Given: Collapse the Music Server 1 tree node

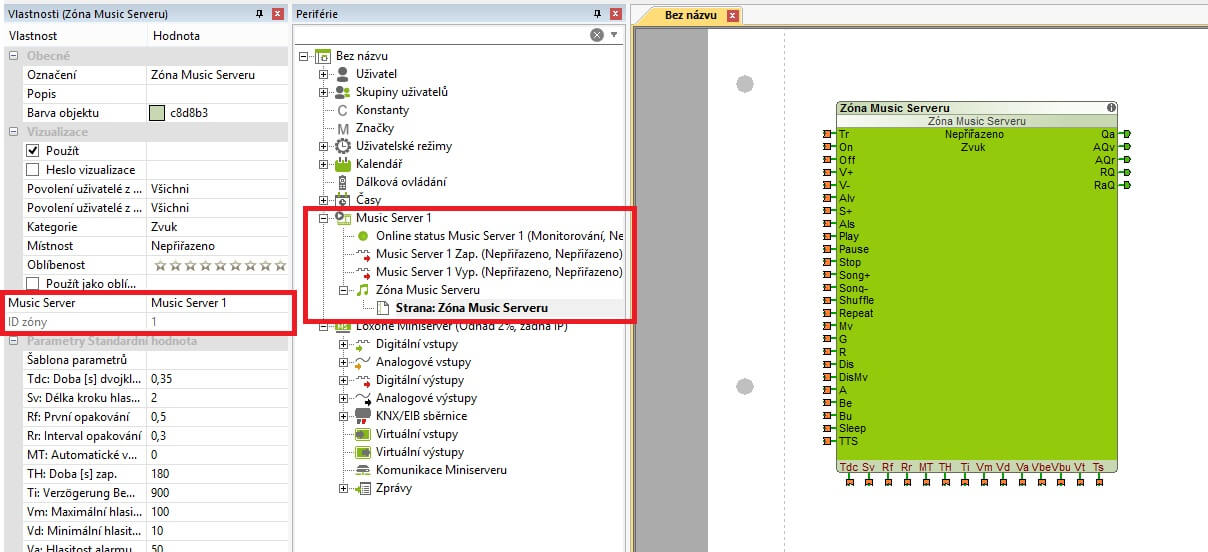Looking at the screenshot, I should point(323,218).
